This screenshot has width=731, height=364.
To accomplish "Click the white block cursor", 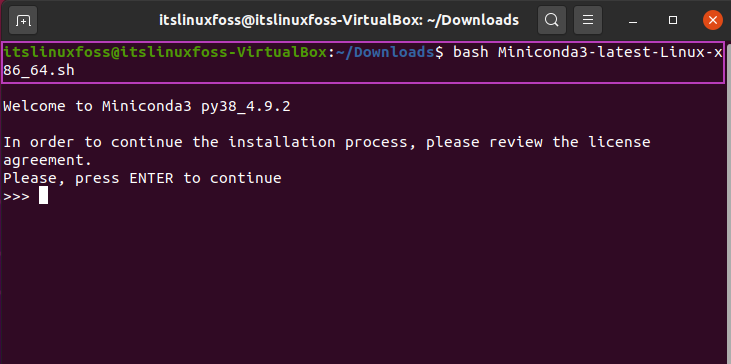I will pos(43,195).
